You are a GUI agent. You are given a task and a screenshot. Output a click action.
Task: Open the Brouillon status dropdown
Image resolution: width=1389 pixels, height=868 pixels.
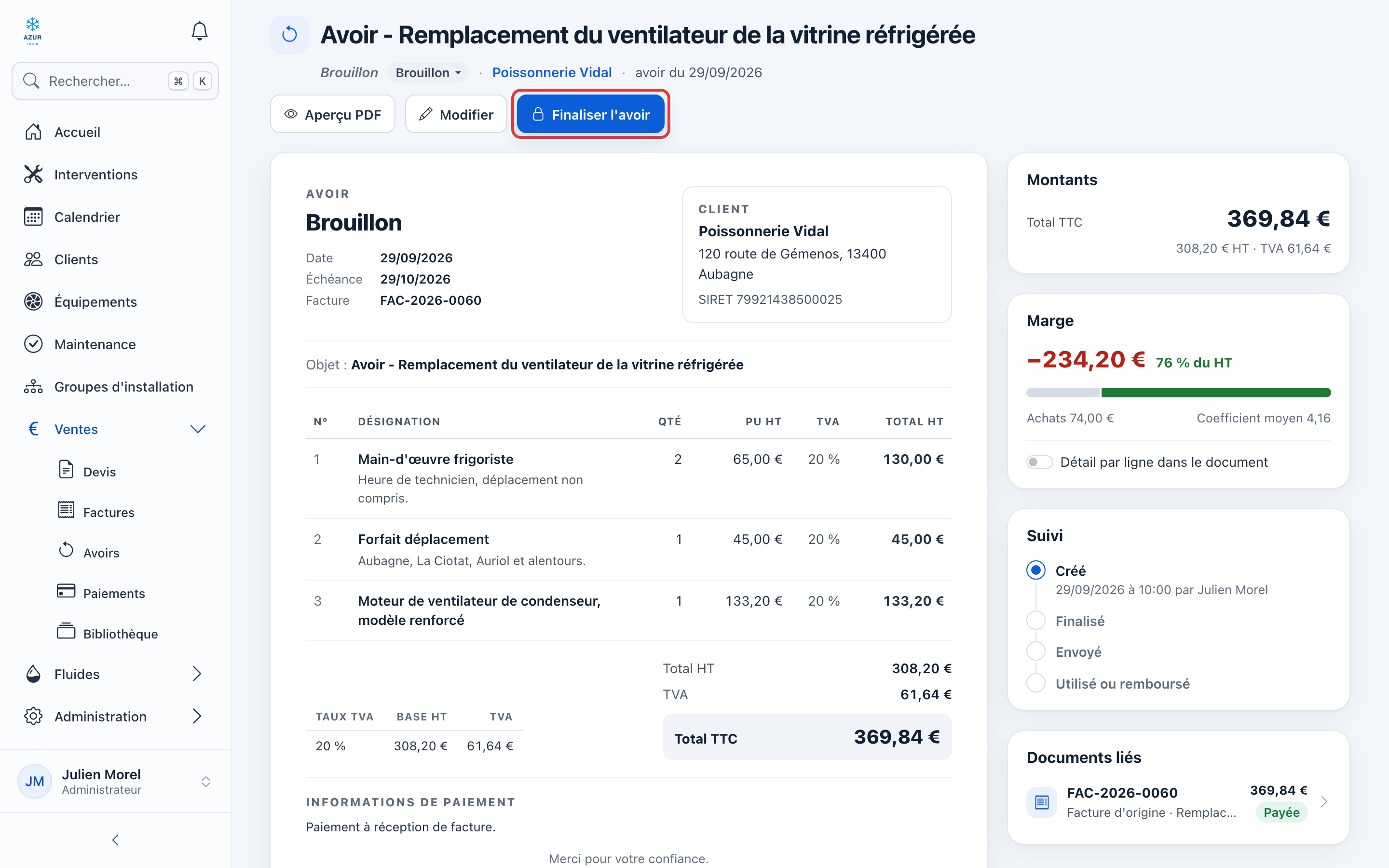[428, 72]
